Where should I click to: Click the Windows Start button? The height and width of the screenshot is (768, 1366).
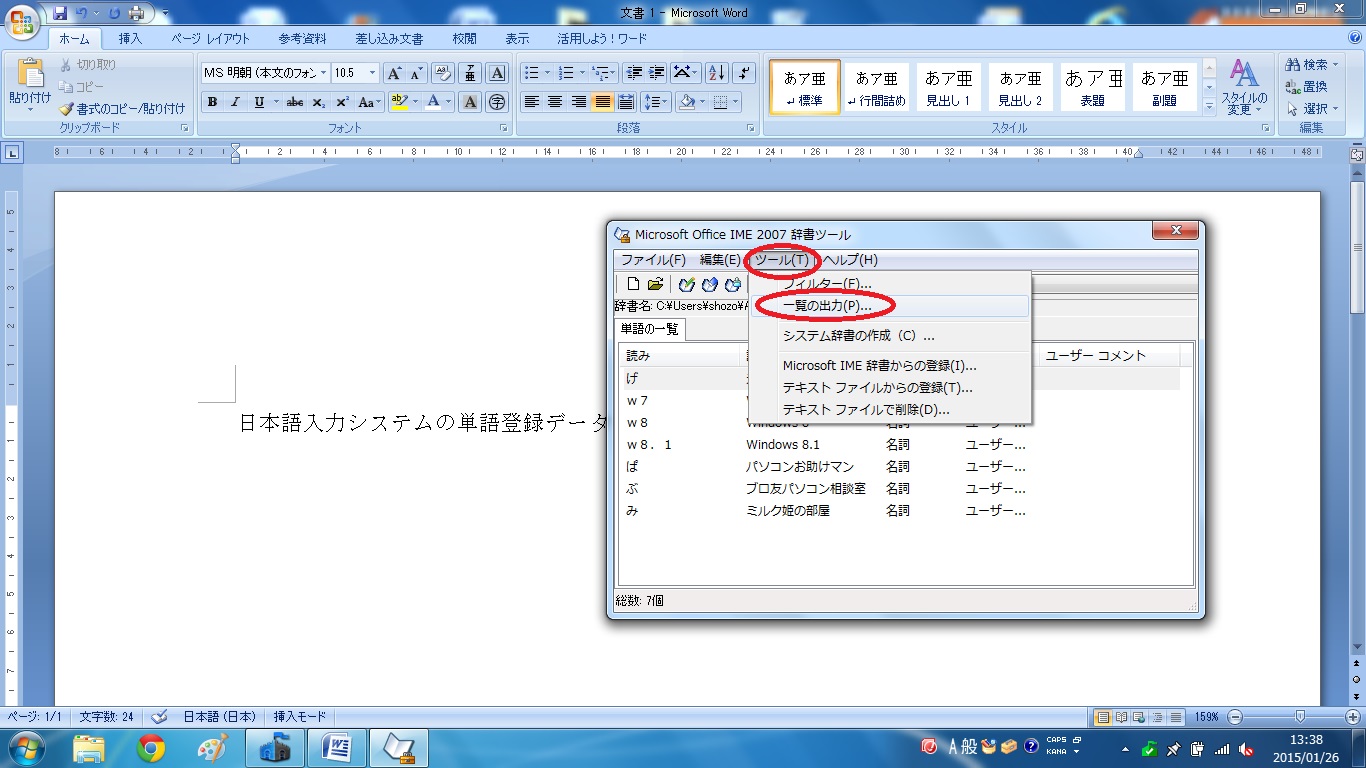coord(25,748)
